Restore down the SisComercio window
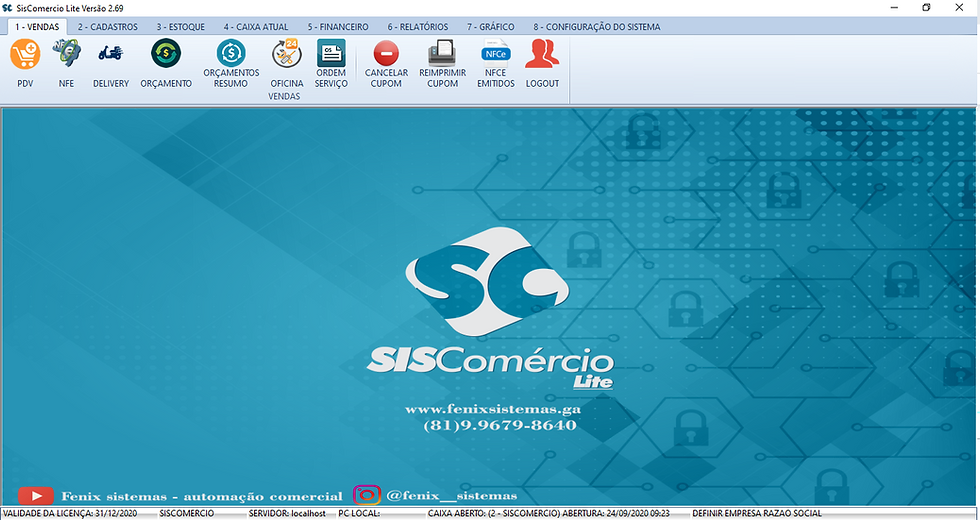The height and width of the screenshot is (520, 980). coord(926,8)
